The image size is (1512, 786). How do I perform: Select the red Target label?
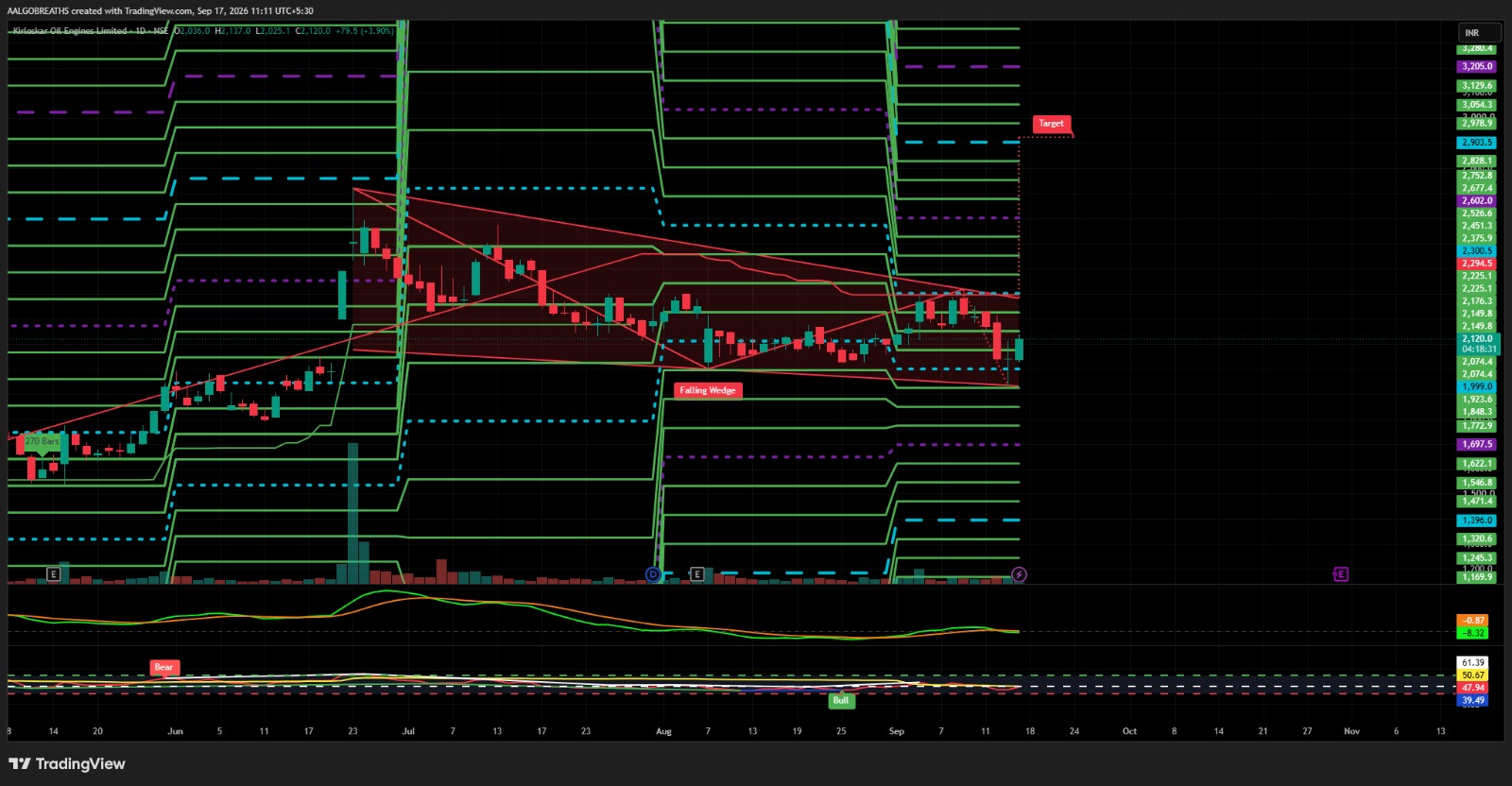(x=1051, y=124)
